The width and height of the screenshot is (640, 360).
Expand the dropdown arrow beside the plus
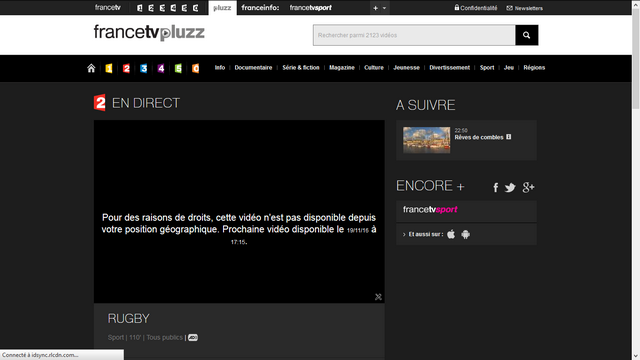(384, 8)
